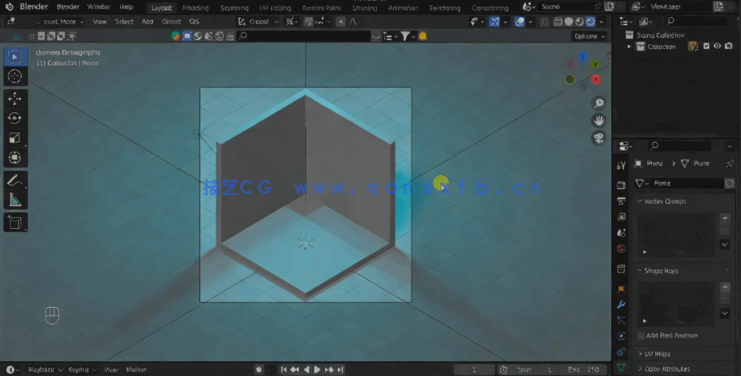The image size is (741, 376).
Task: Open the Global transform orientation dropdown
Action: coord(258,22)
